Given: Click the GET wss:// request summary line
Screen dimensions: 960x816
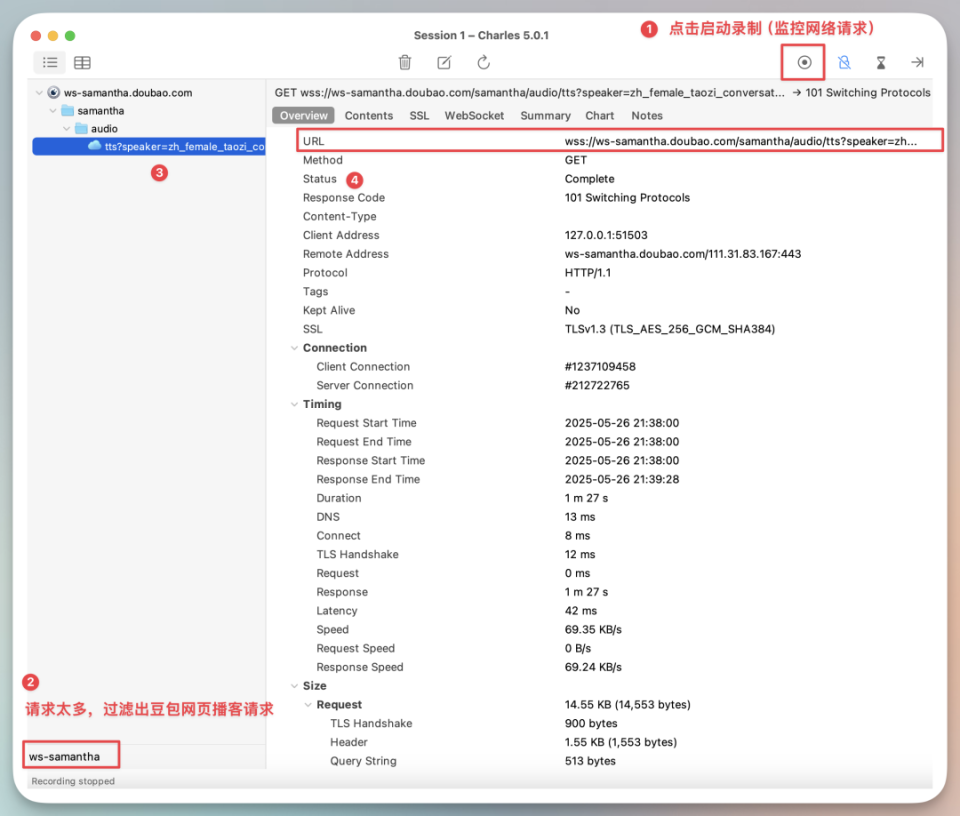Looking at the screenshot, I should (x=602, y=93).
